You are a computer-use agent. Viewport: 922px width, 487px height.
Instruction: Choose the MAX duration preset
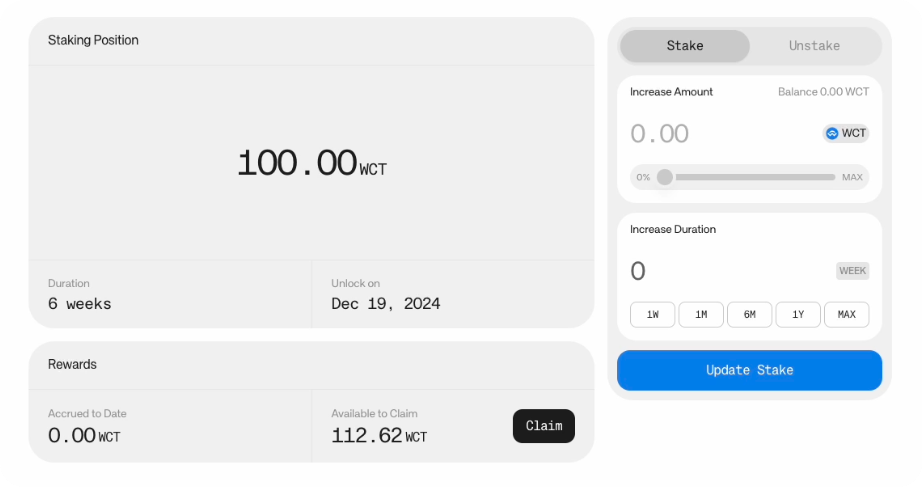pyautogui.click(x=846, y=315)
